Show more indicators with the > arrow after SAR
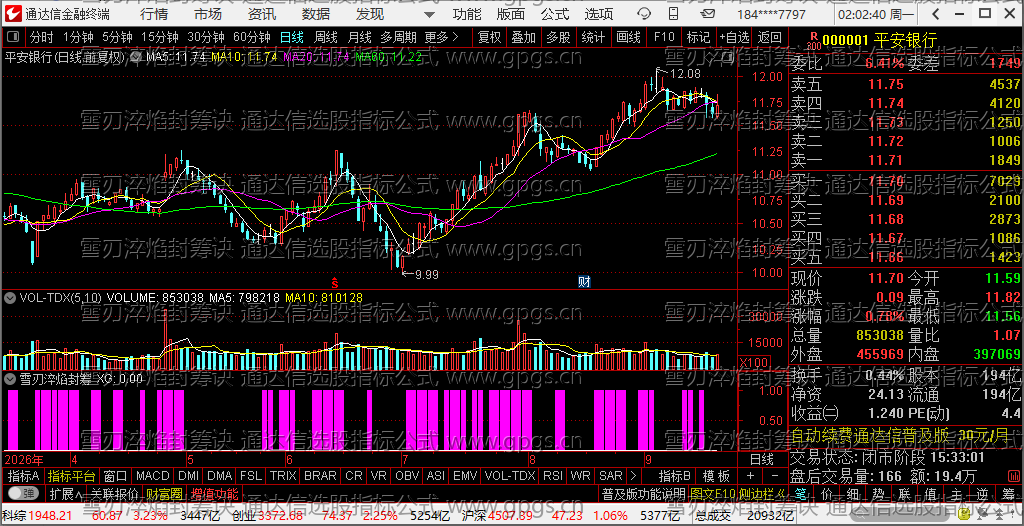The image size is (1024, 526). point(633,476)
